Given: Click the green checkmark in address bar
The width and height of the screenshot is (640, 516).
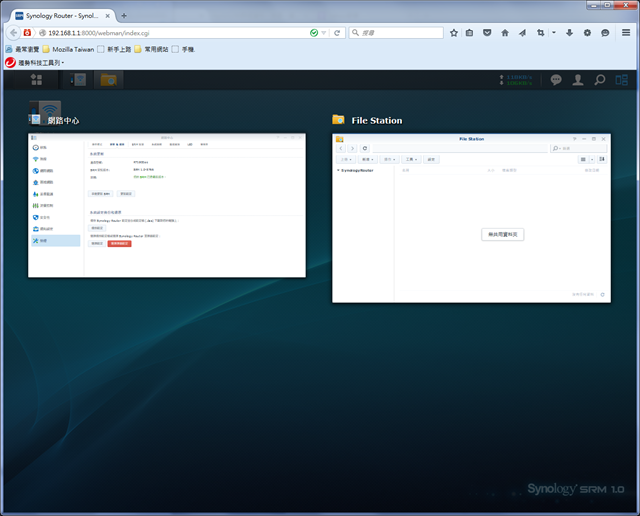Looking at the screenshot, I should coord(314,33).
